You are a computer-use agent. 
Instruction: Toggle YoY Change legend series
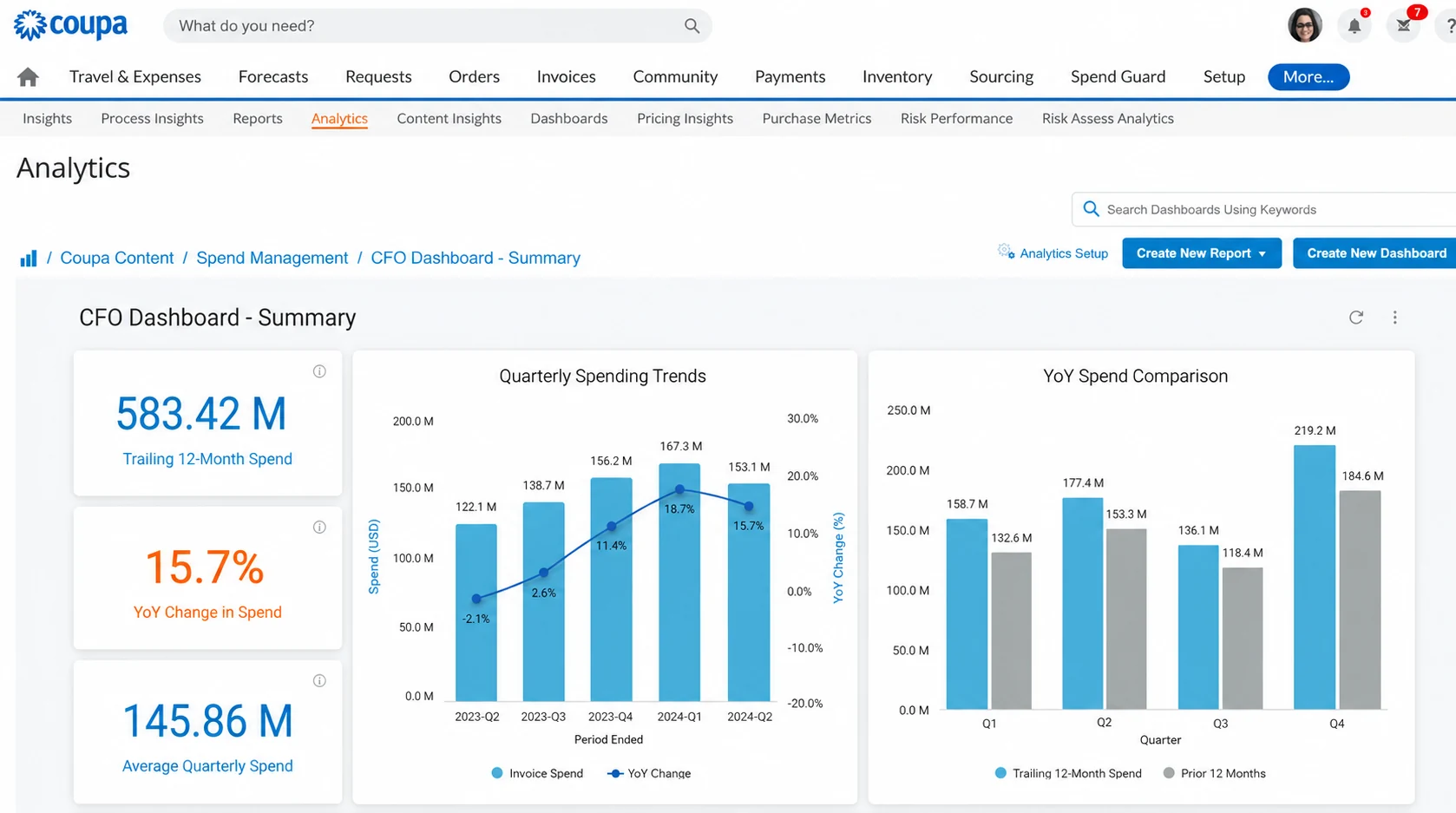[x=649, y=773]
